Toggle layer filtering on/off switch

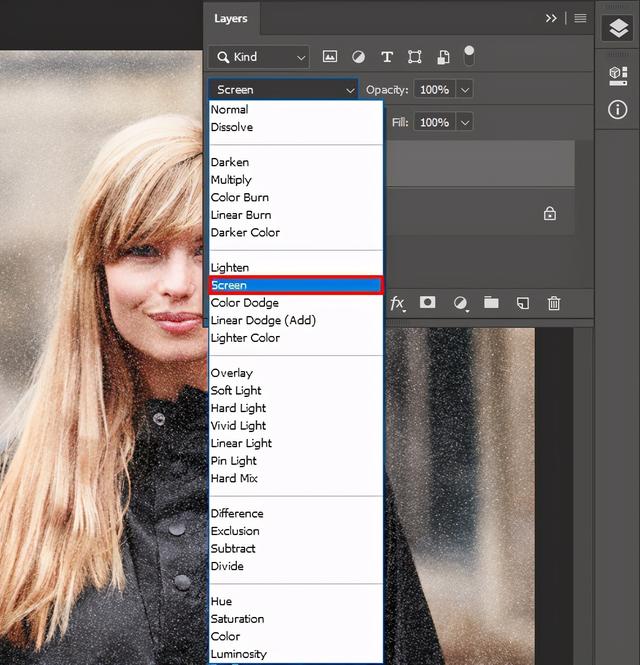(x=469, y=56)
